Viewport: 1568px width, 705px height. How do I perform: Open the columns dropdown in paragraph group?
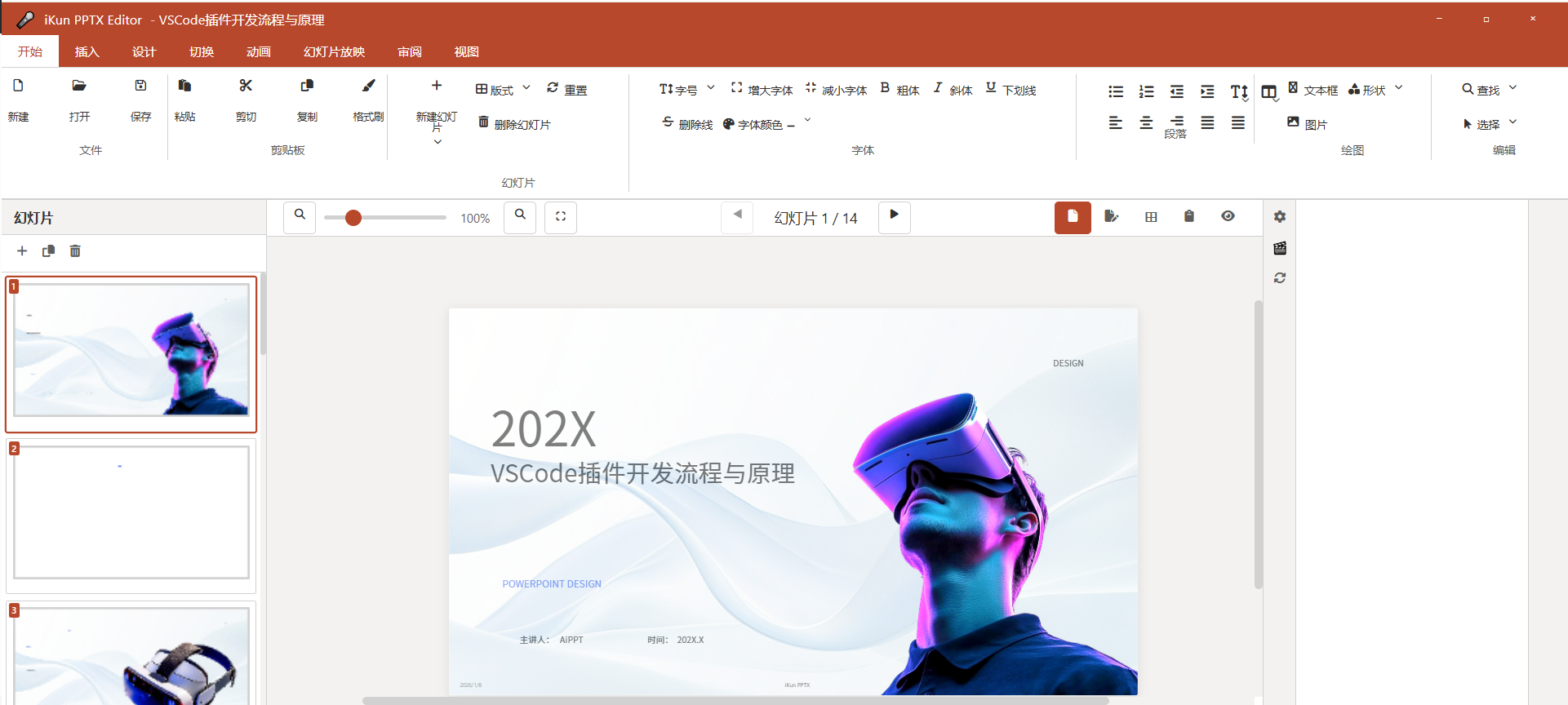pos(1270,93)
